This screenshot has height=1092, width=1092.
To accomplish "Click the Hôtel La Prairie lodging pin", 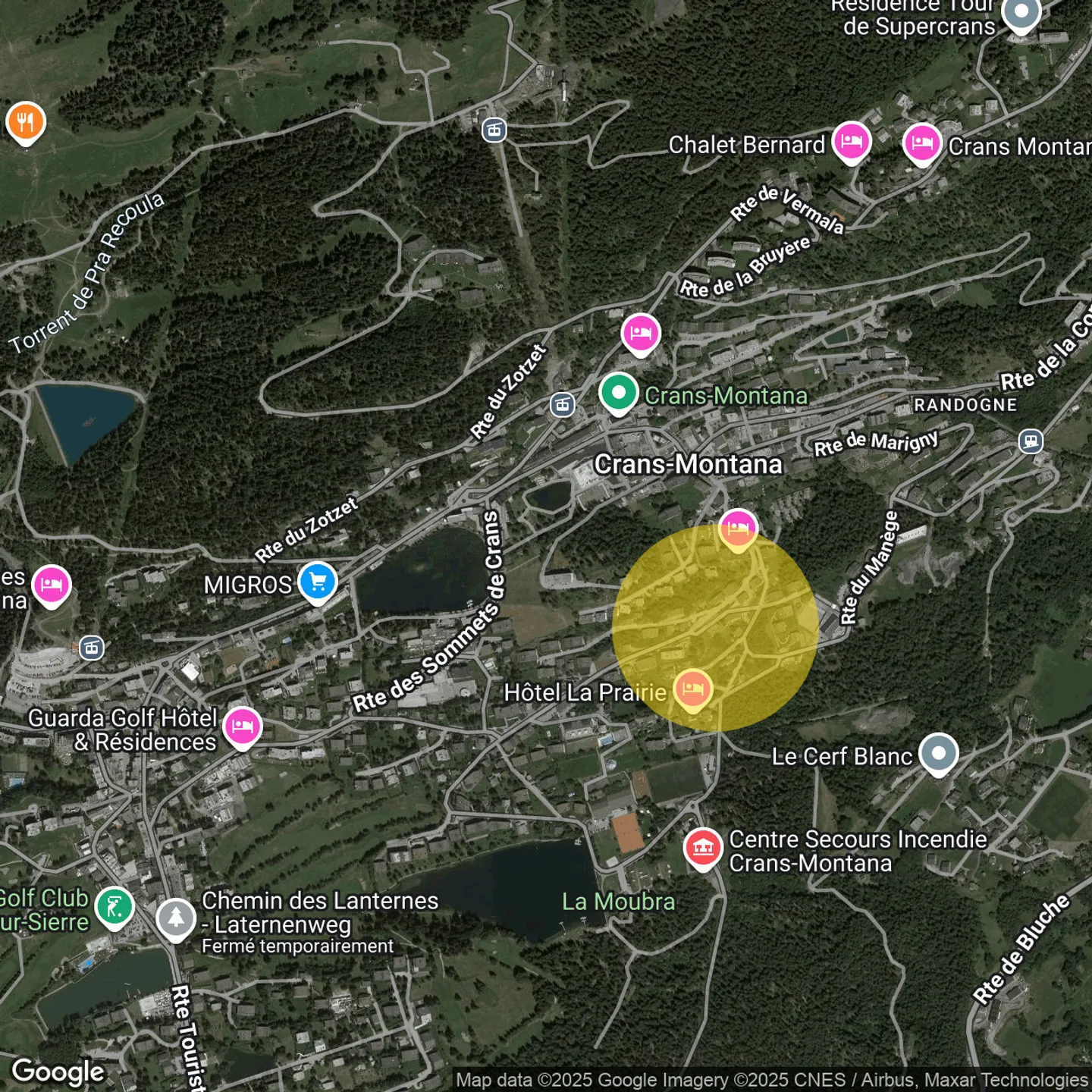I will (x=692, y=689).
